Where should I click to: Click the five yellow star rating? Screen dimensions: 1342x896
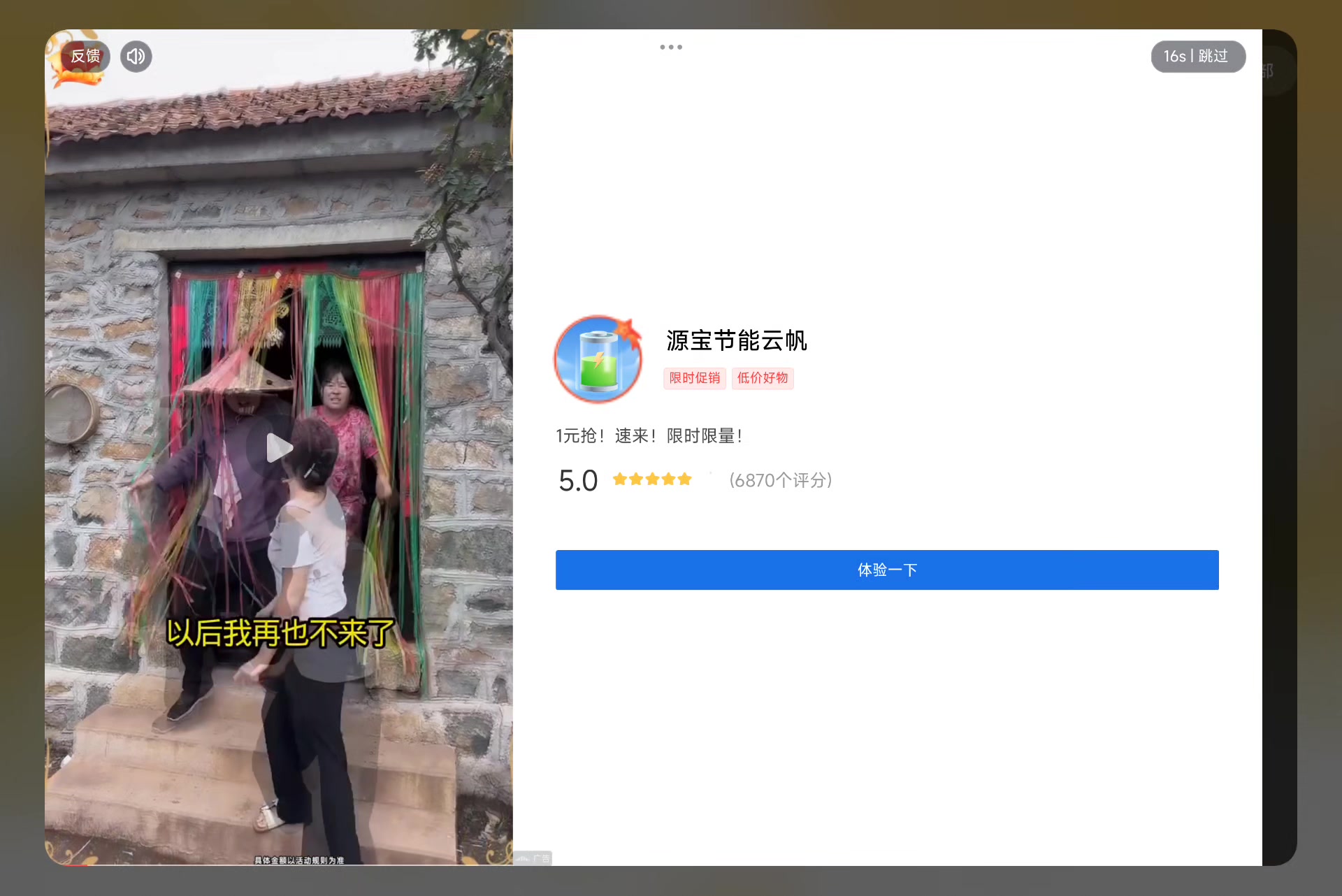pos(651,479)
